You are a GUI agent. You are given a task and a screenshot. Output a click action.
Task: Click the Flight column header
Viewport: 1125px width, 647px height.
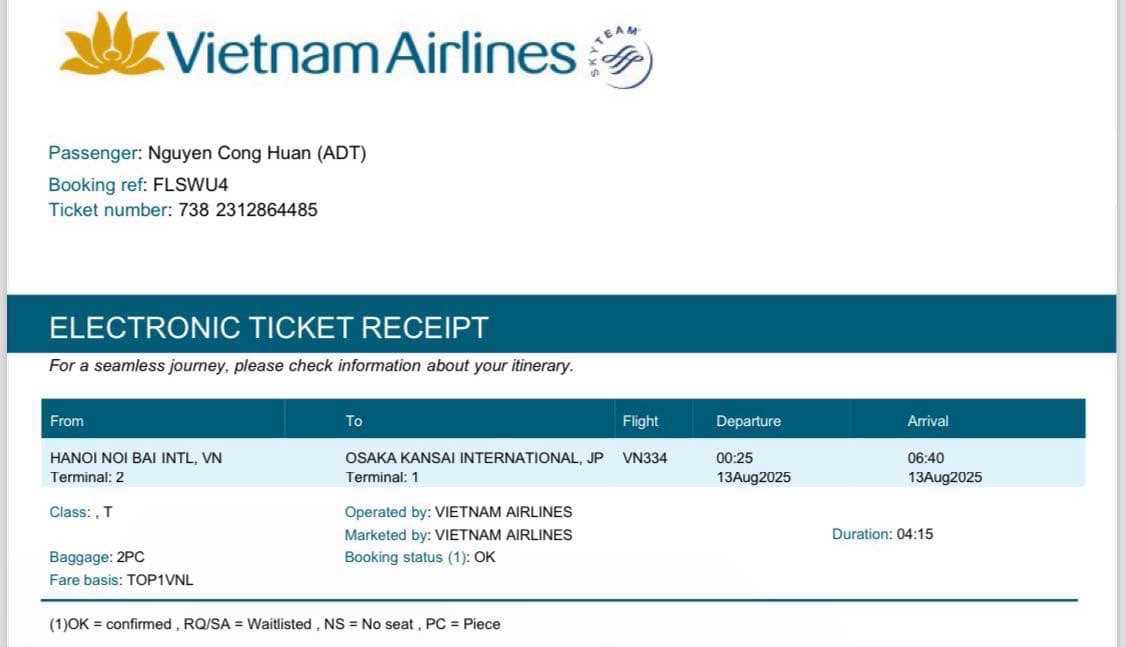[640, 421]
